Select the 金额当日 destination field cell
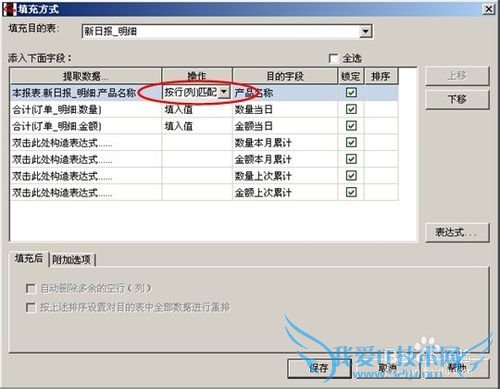Image resolution: width=500 pixels, height=389 pixels. tap(285, 126)
